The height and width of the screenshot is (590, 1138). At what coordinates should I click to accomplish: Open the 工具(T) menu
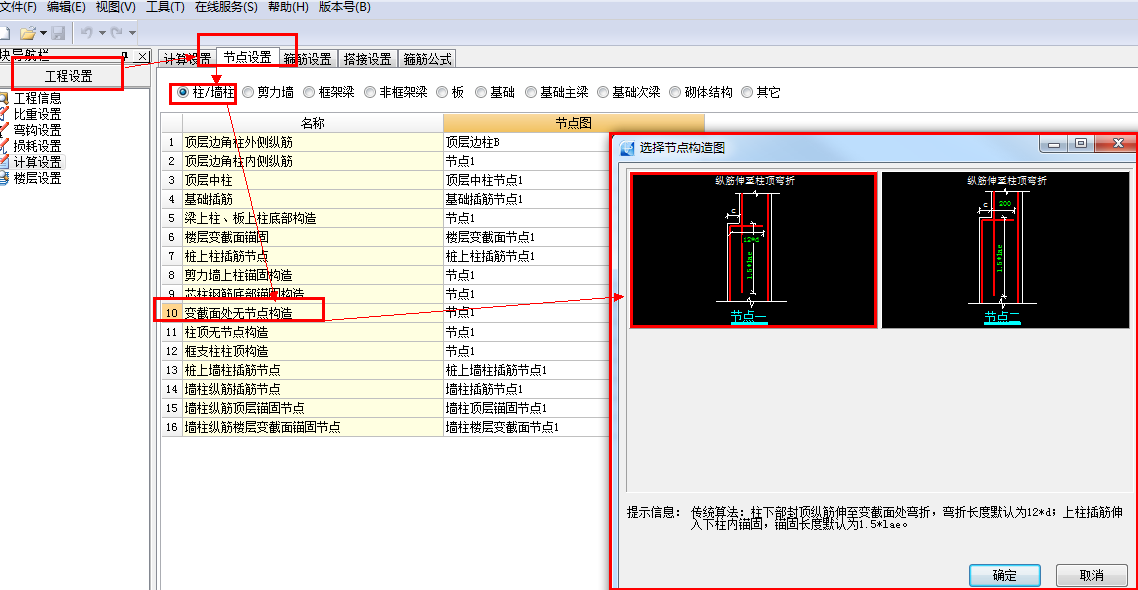(165, 7)
